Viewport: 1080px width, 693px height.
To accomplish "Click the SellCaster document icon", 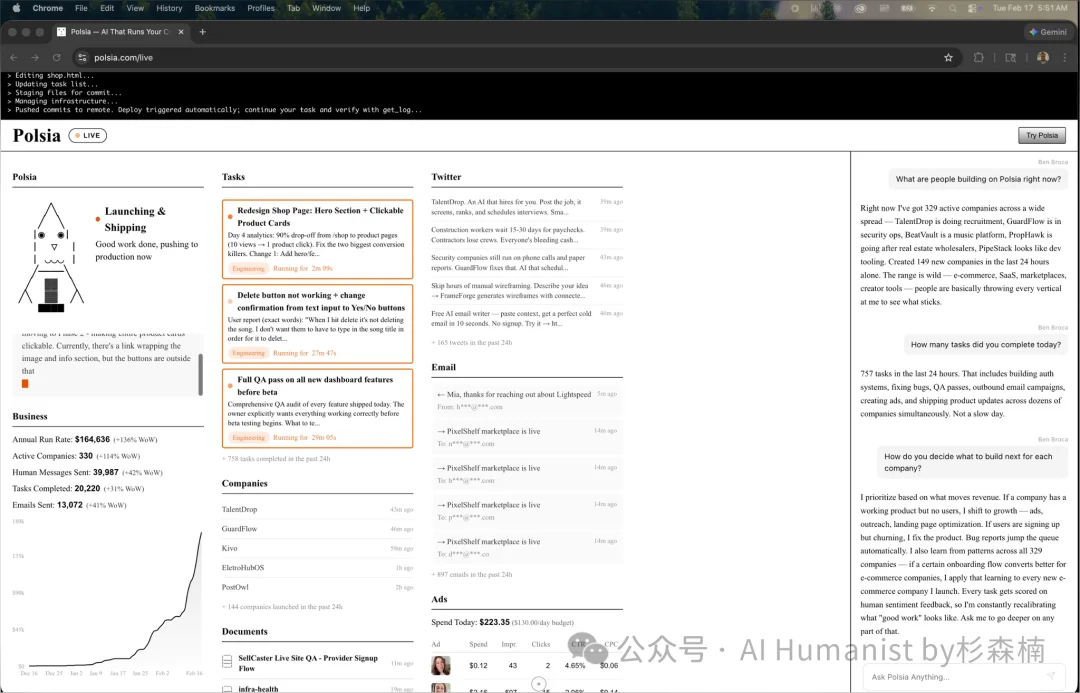I will click(227, 662).
